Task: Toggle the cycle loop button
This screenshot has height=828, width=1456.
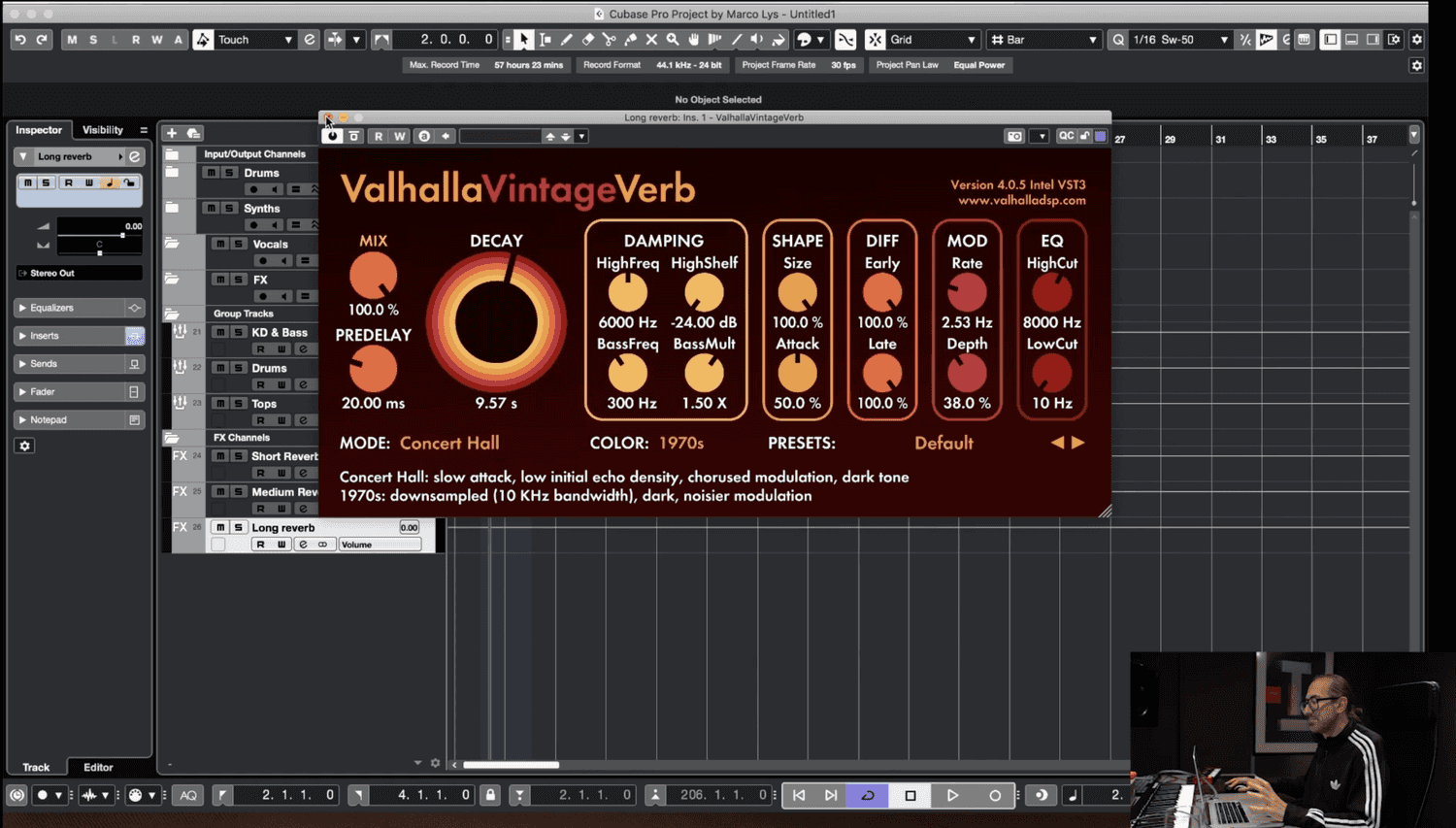Action: click(868, 795)
